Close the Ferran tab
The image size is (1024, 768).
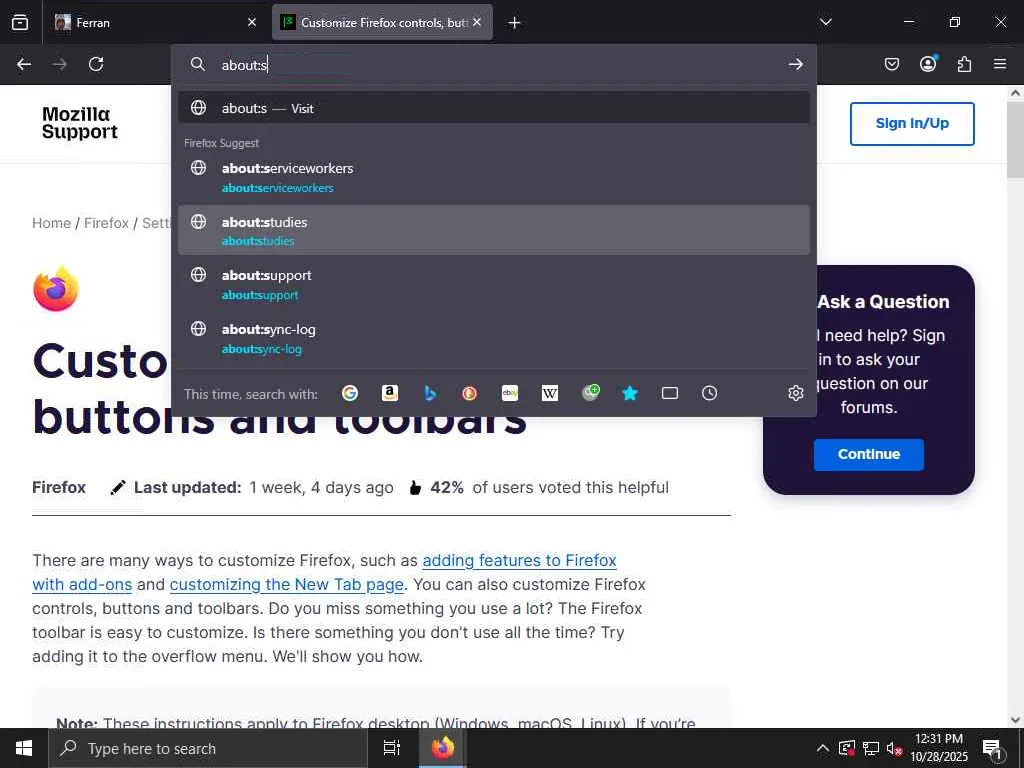252,22
